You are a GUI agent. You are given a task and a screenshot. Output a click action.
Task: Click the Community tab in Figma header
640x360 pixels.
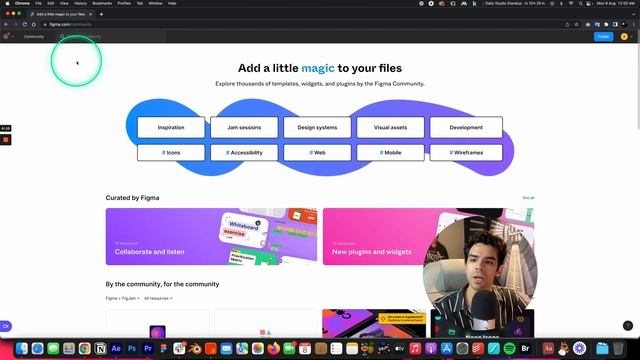tap(34, 37)
